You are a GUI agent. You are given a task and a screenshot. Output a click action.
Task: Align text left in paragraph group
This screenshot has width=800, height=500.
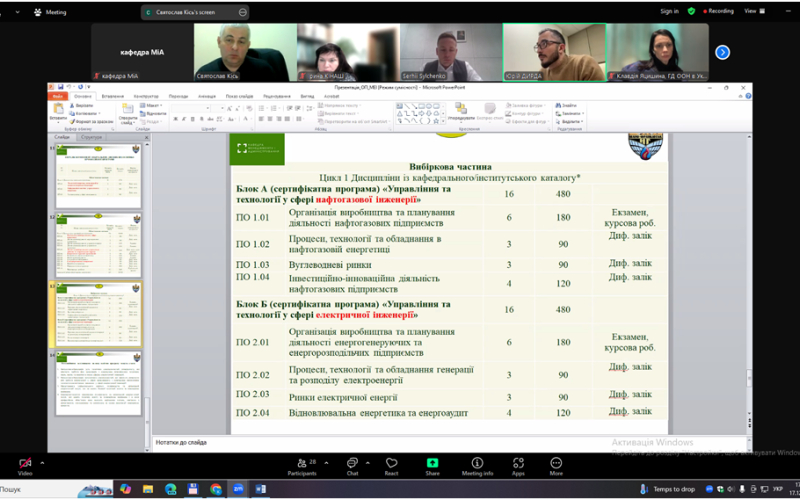(x=261, y=119)
